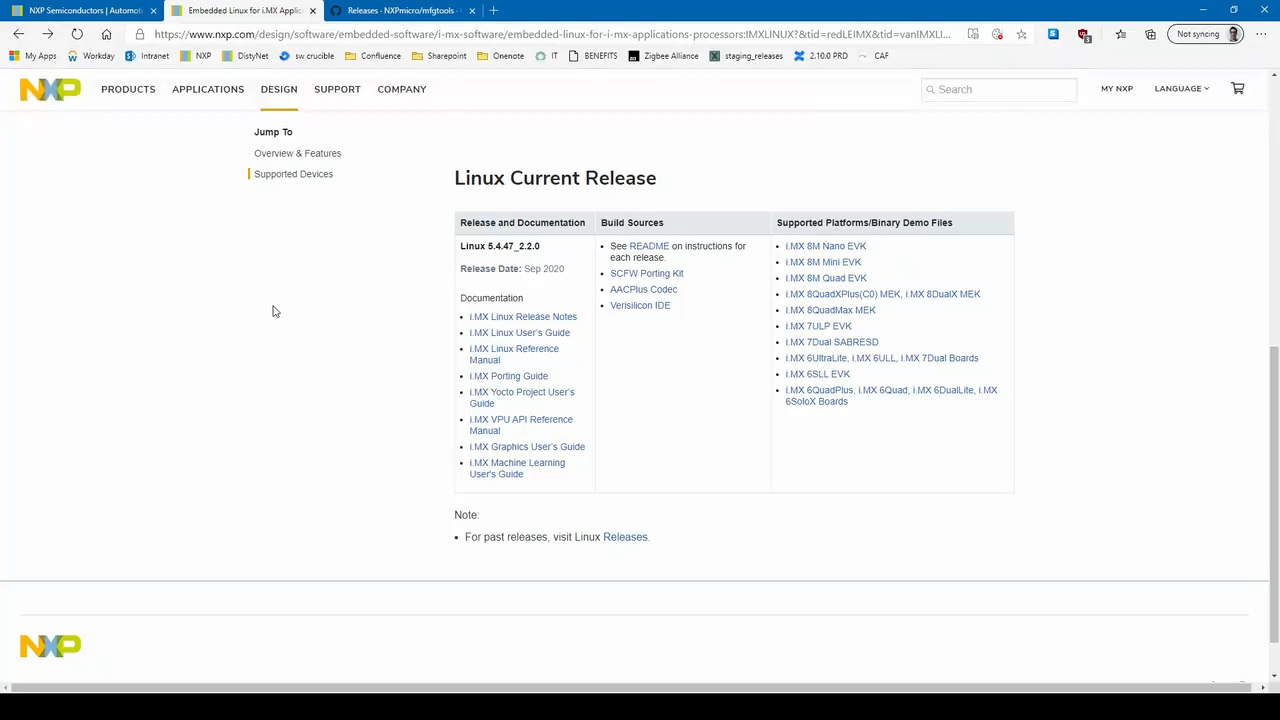Open i.MX Linux User's Guide
The width and height of the screenshot is (1280, 720).
519,333
